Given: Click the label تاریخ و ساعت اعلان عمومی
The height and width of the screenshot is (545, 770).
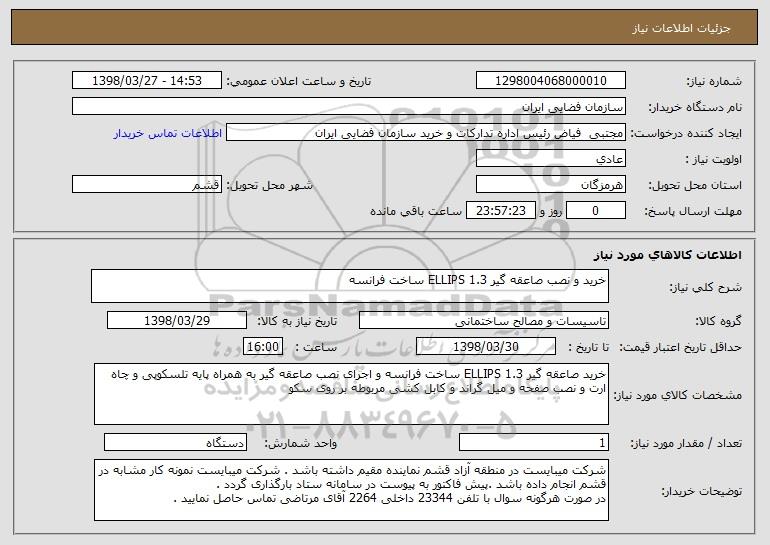Looking at the screenshot, I should pyautogui.click(x=299, y=82).
